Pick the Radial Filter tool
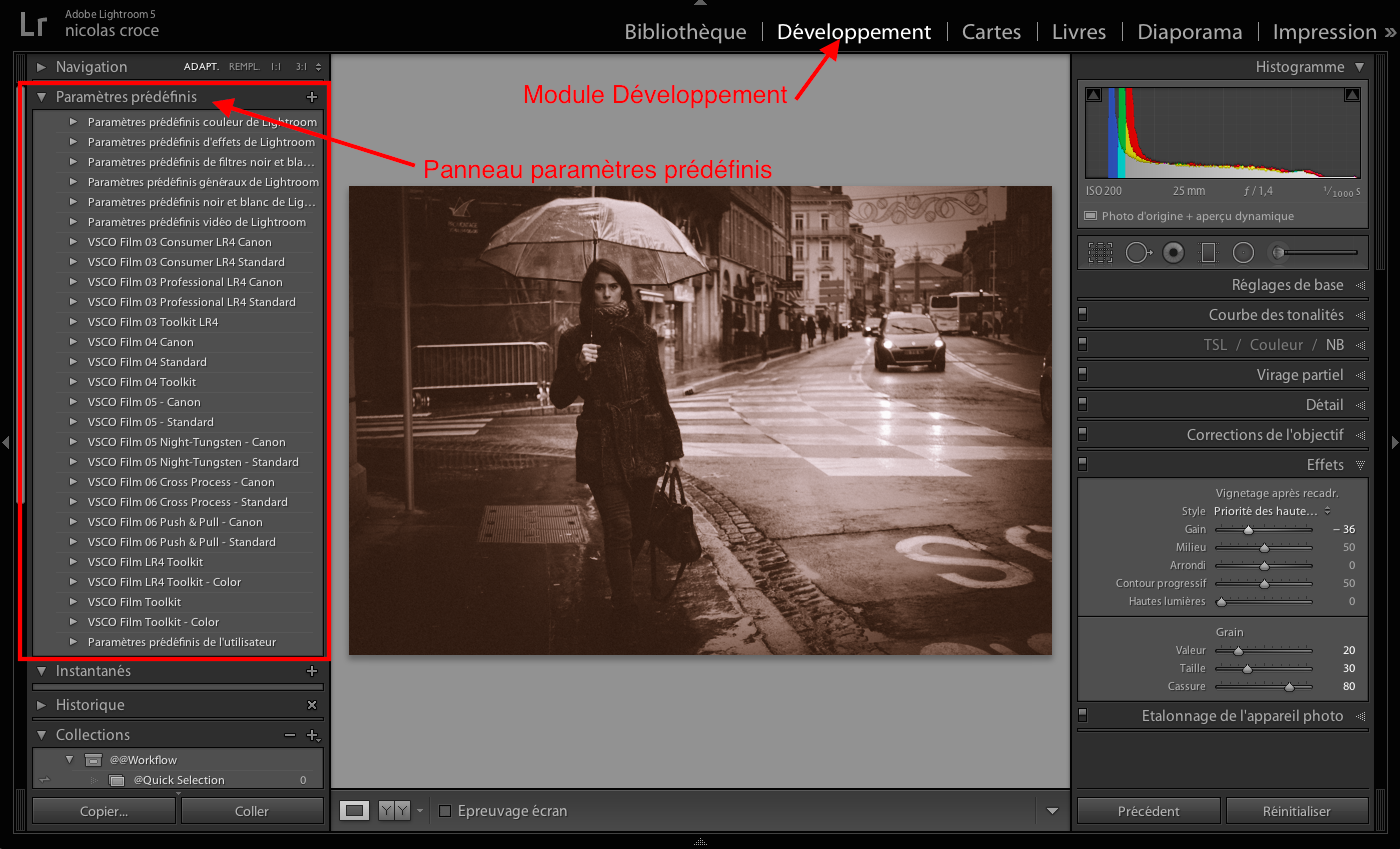Screen dimensions: 1400x849 (1243, 253)
